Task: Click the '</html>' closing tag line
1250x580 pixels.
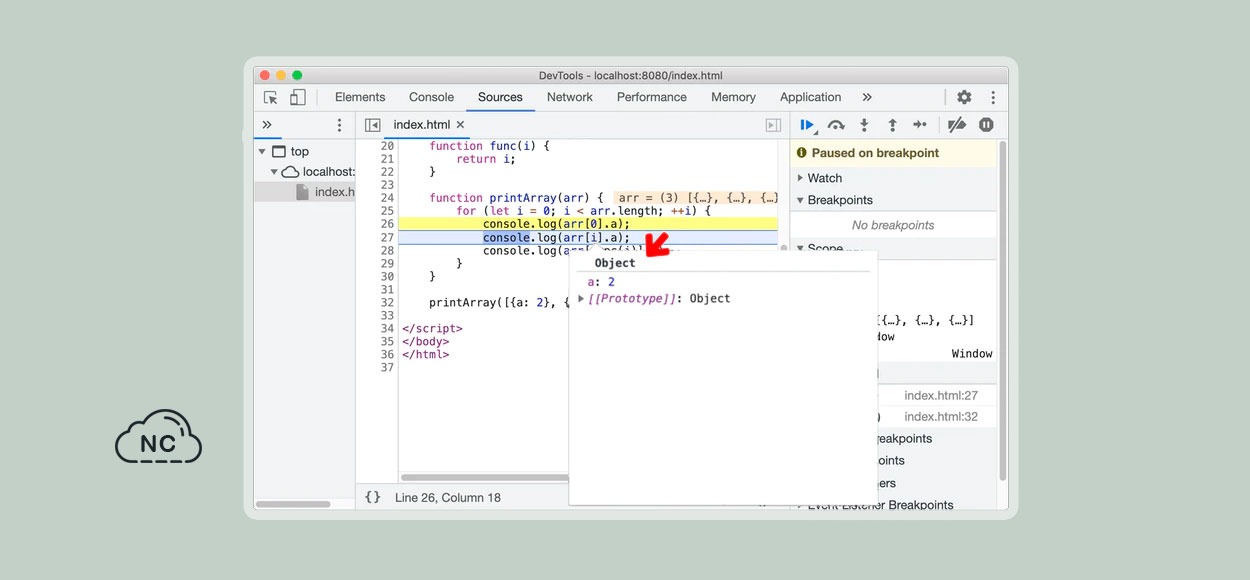Action: pyautogui.click(x=425, y=354)
